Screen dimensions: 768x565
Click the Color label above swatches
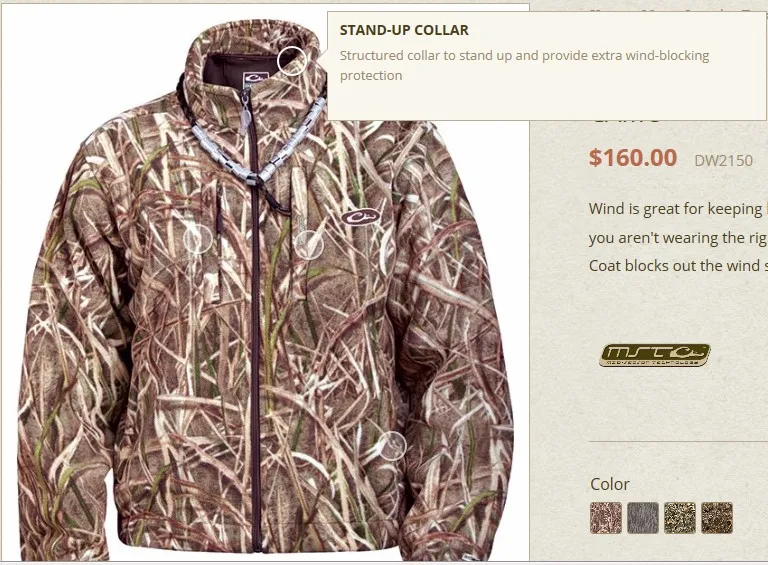[x=610, y=484]
